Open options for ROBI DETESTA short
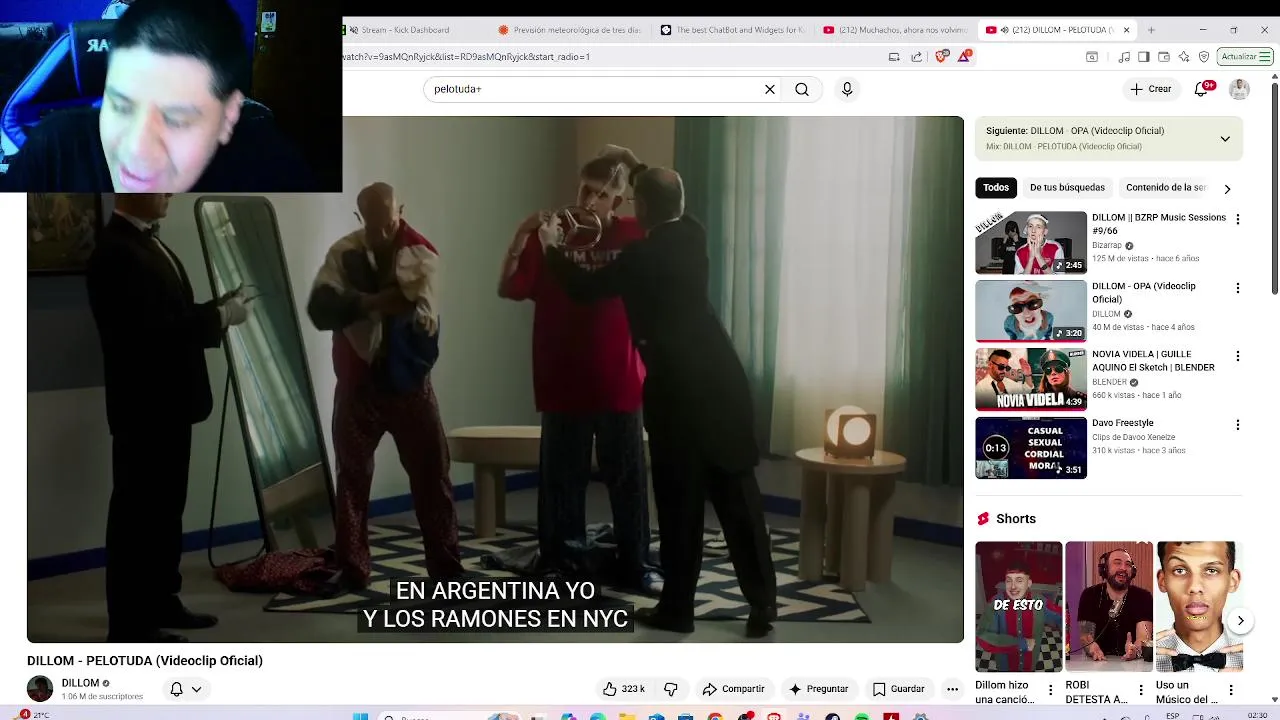 pyautogui.click(x=1140, y=690)
